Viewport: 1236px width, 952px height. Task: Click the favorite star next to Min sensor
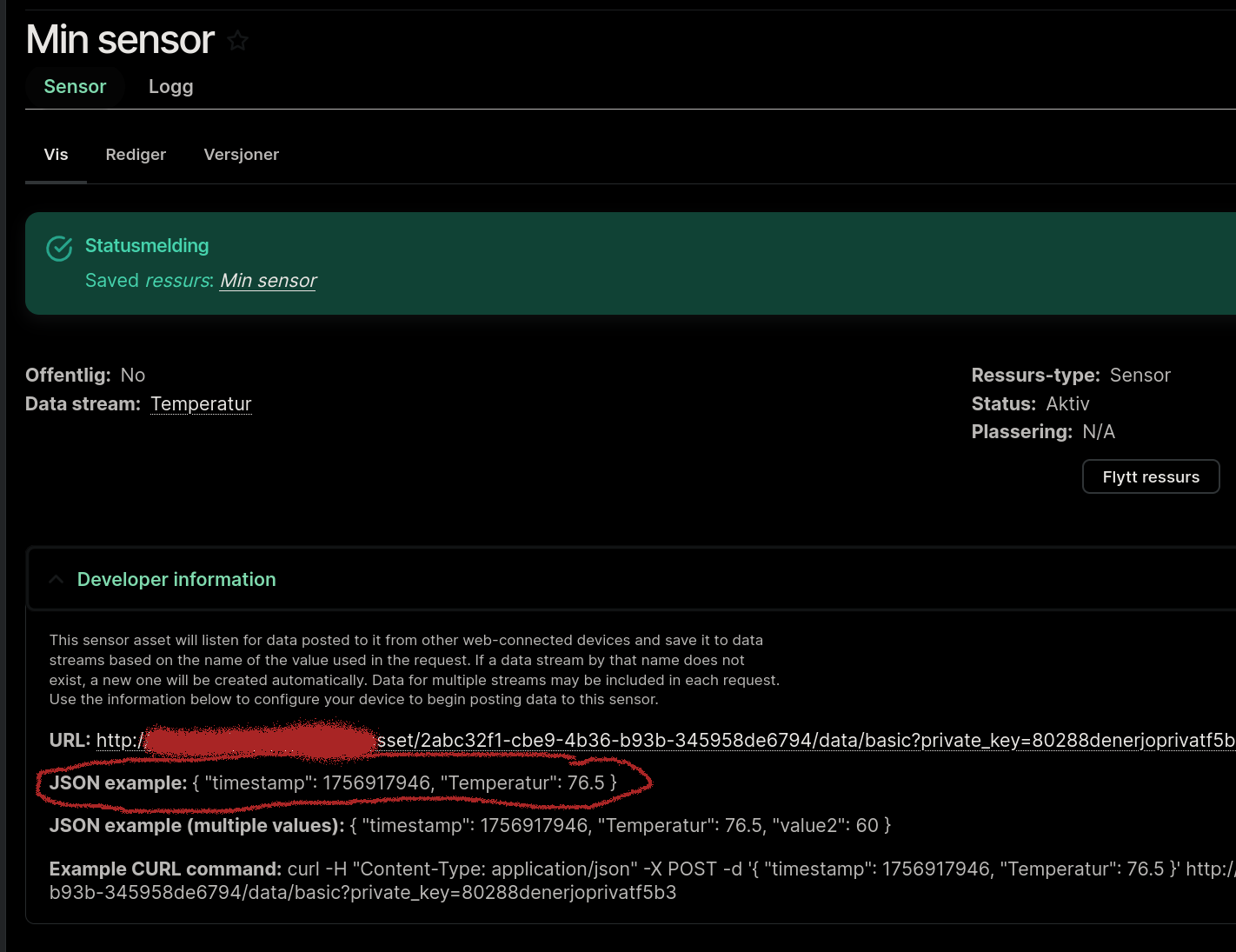click(237, 41)
